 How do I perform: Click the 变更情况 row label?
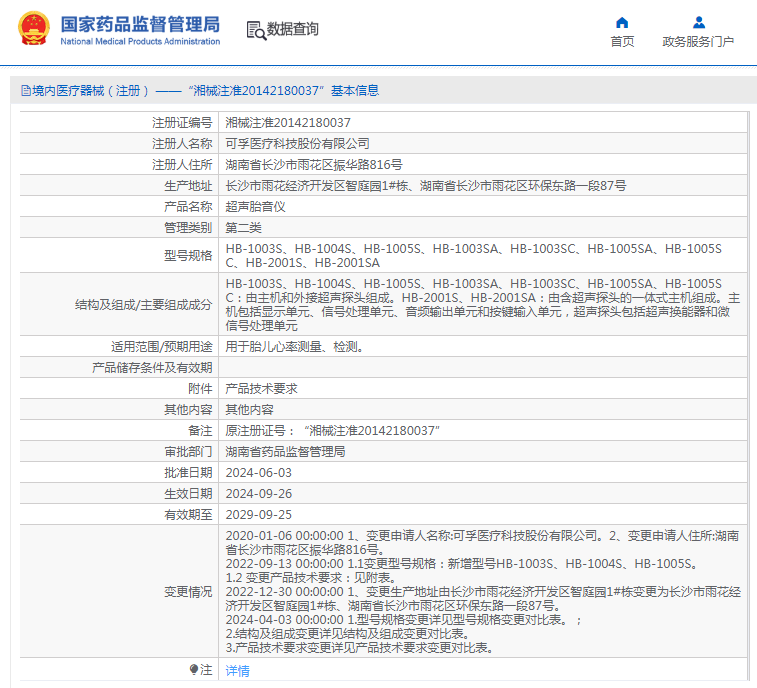coord(188,591)
